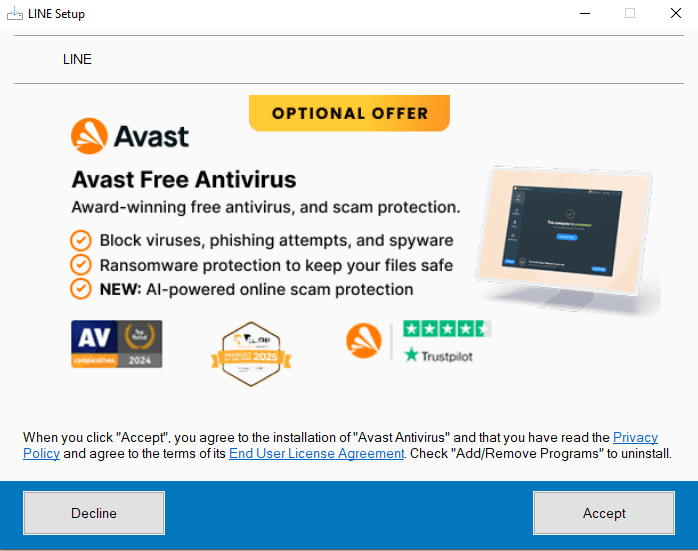Minimize the LINE Setup window
Viewport: 698px width, 551px height.
tap(585, 13)
